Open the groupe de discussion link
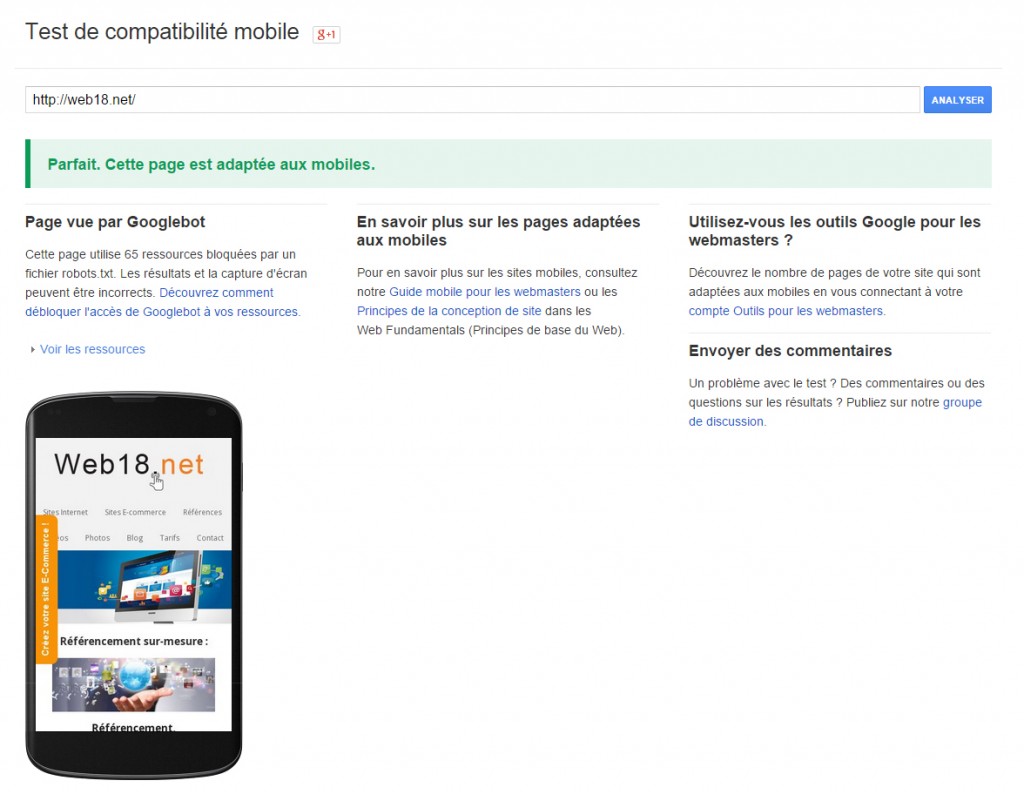 (x=835, y=412)
